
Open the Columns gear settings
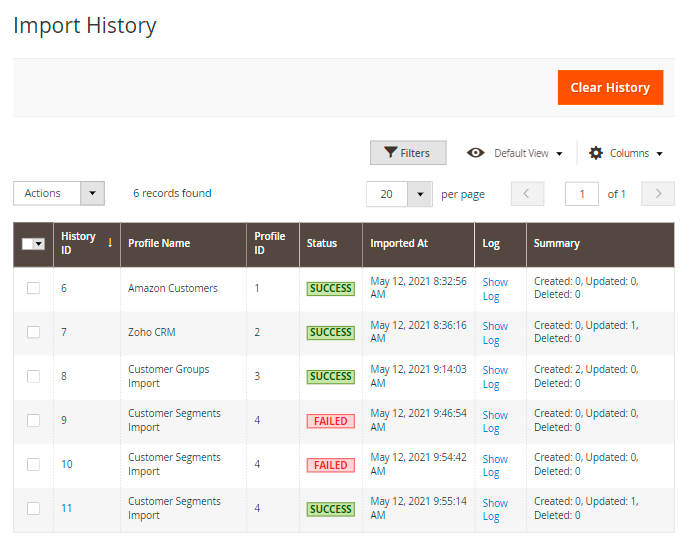[625, 153]
